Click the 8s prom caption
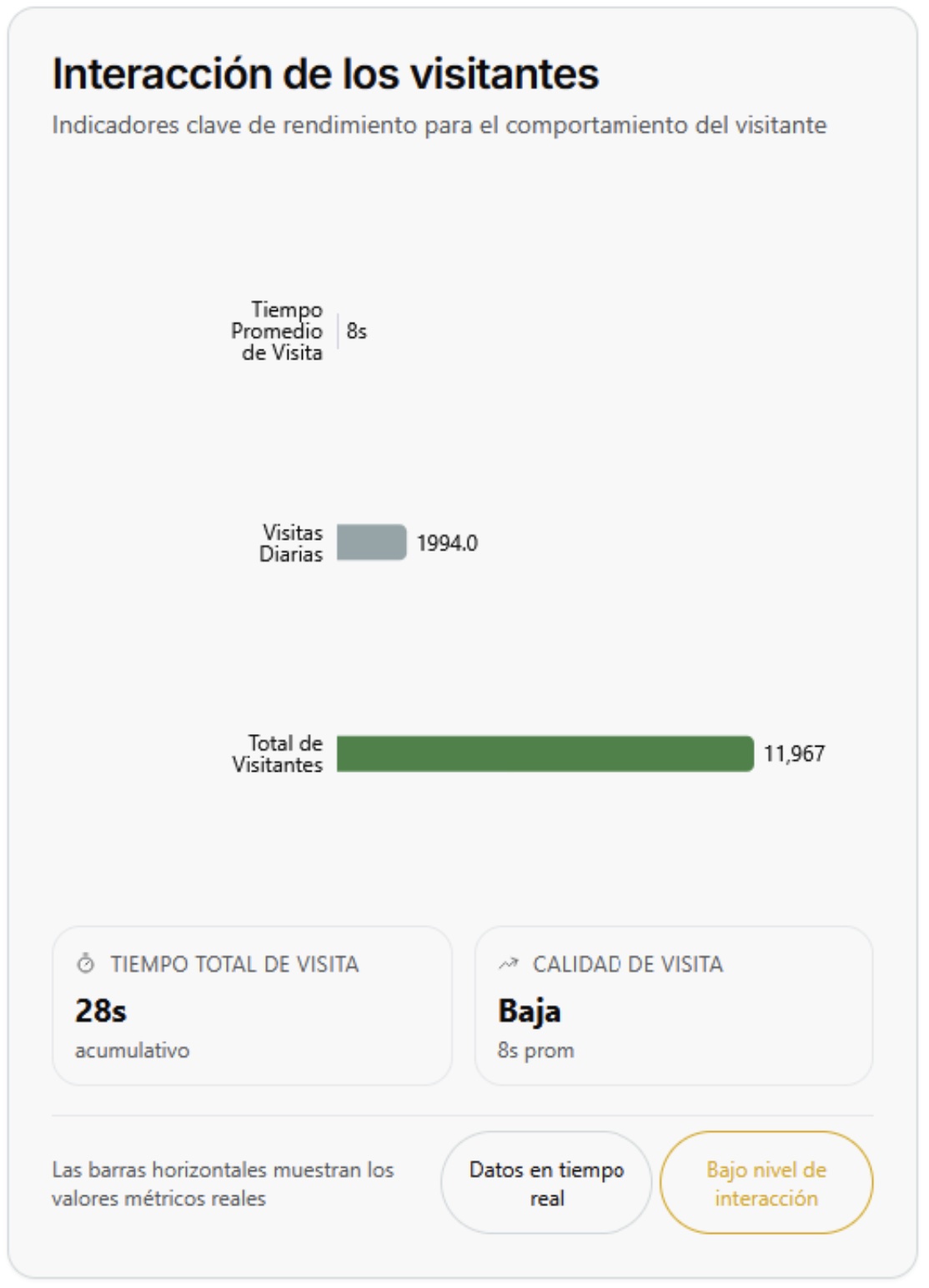929x1288 pixels. pos(535,1050)
